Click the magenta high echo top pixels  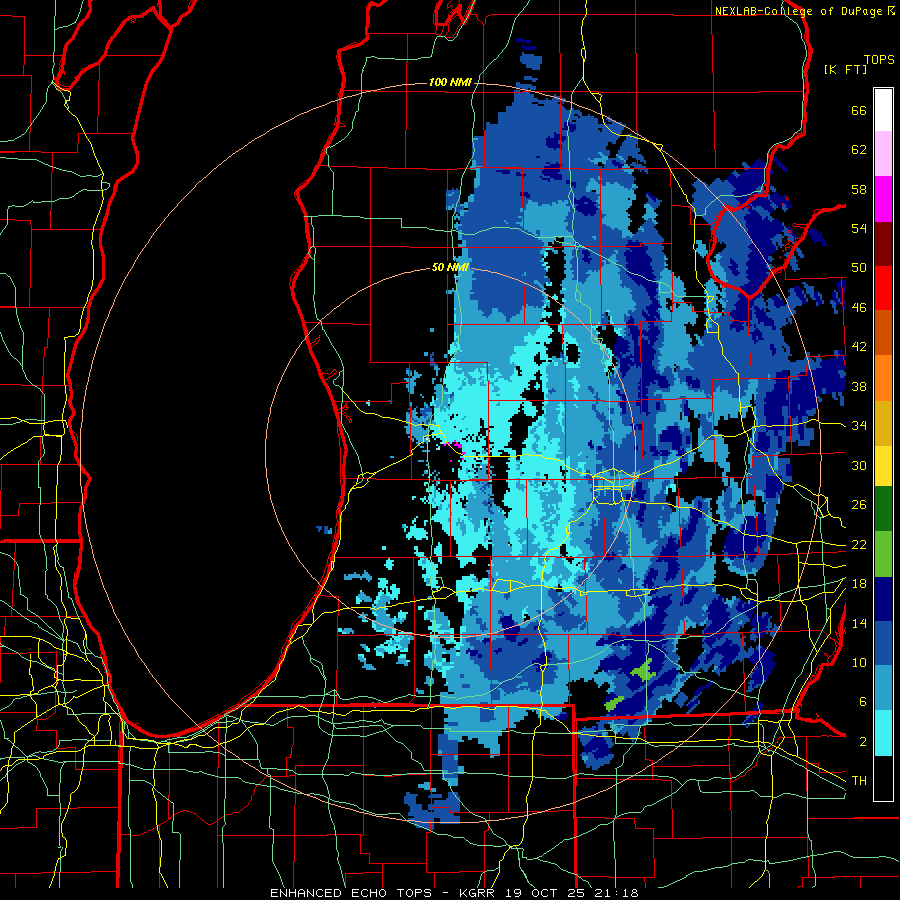pyautogui.click(x=456, y=445)
